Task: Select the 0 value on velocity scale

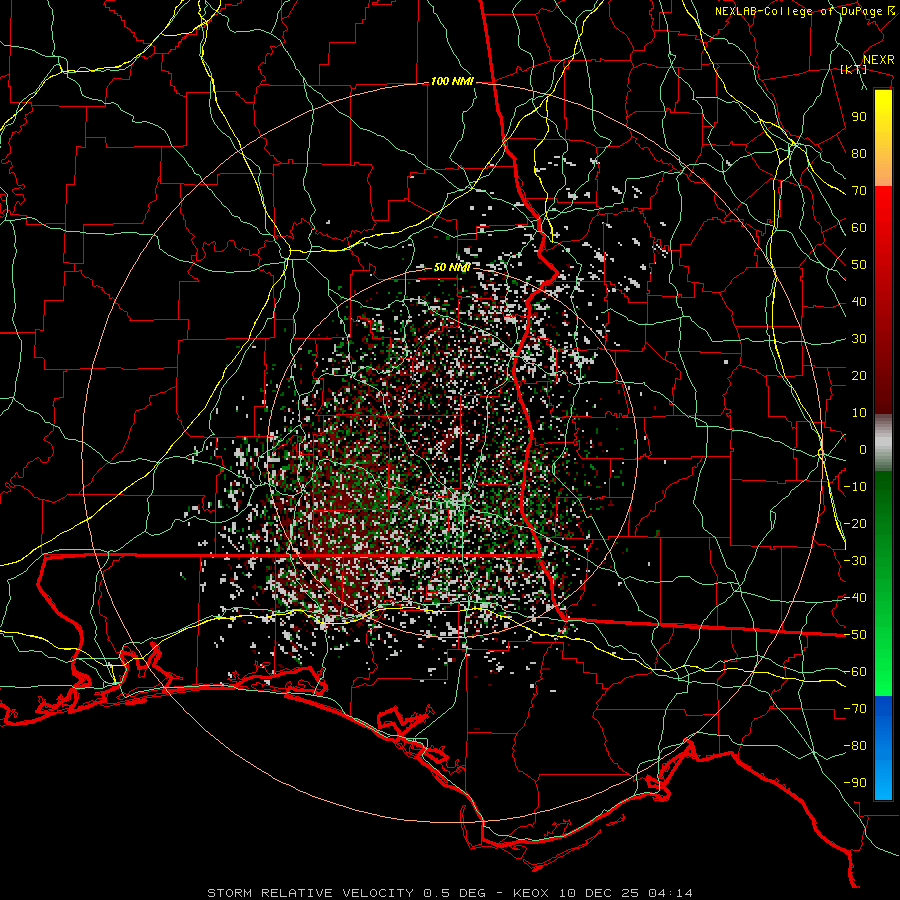Action: [x=863, y=450]
